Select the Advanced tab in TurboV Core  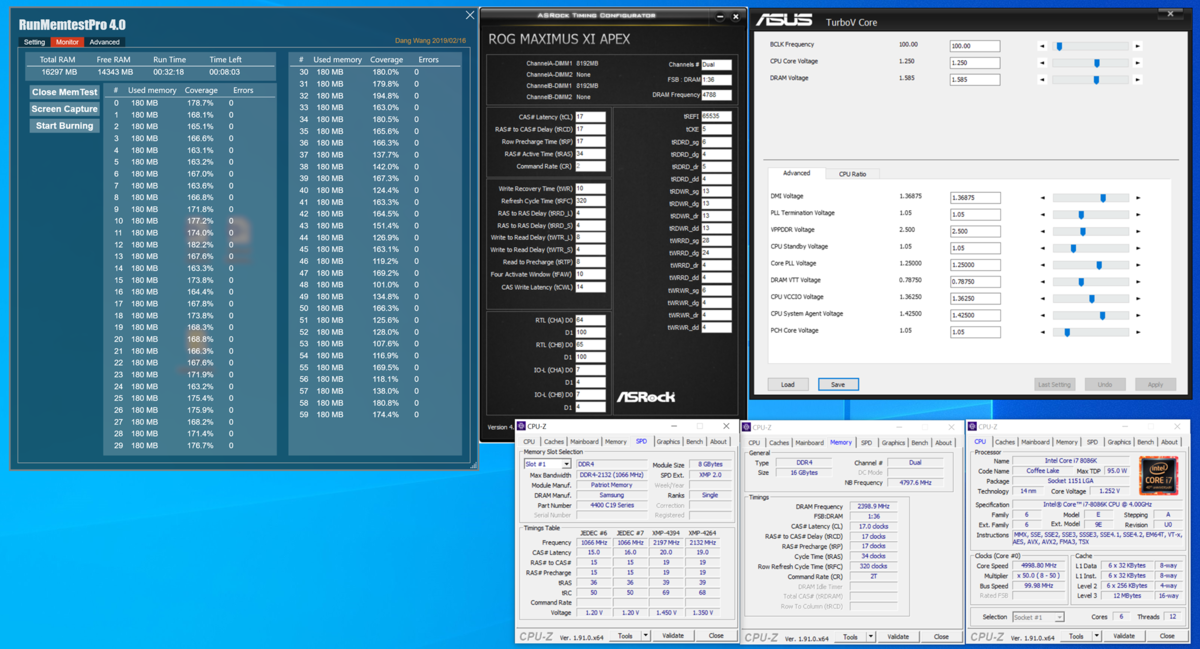797,173
